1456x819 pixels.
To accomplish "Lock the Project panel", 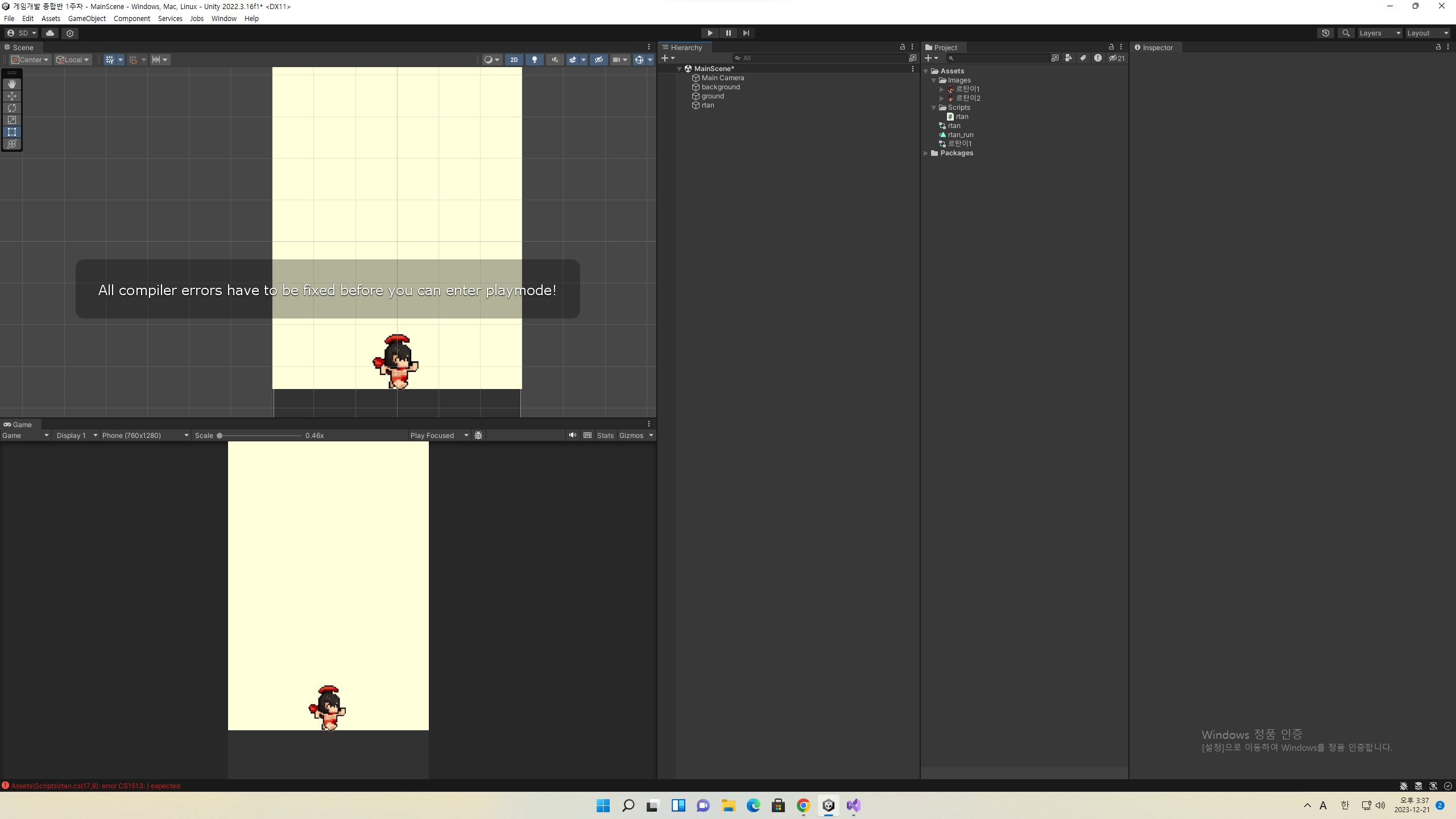I will (1111, 47).
